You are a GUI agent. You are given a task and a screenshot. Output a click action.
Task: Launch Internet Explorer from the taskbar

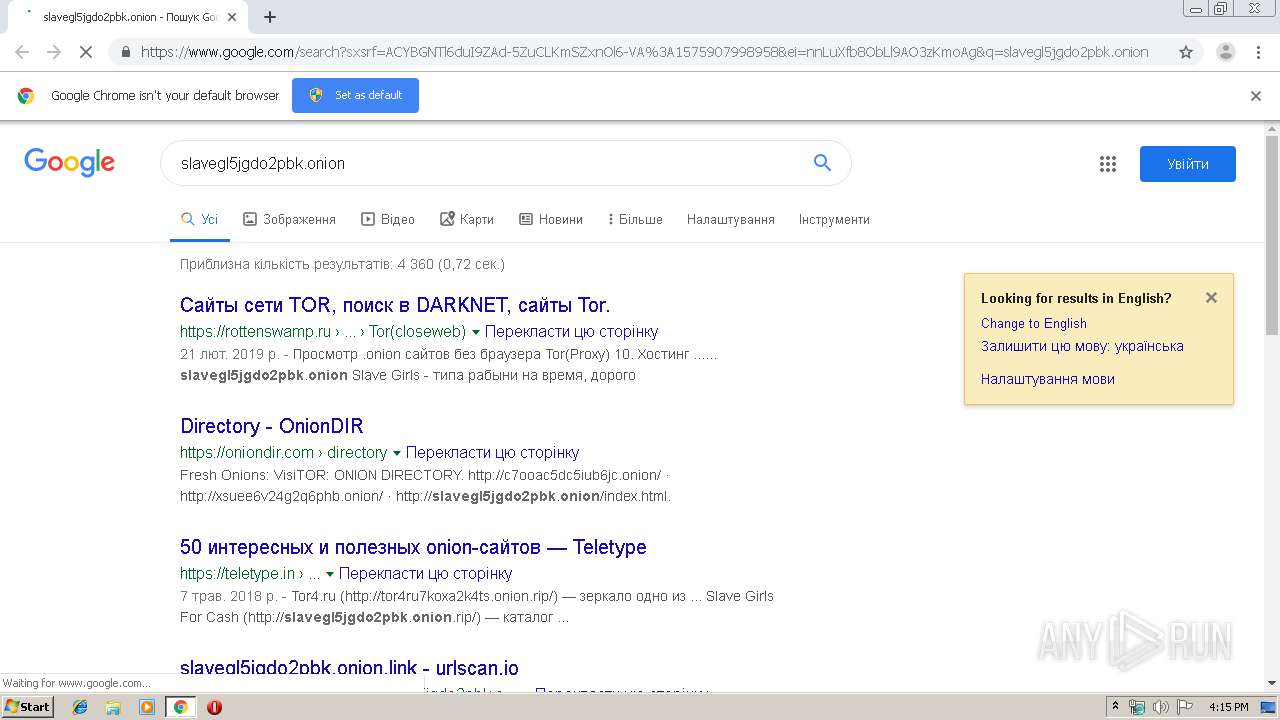point(80,707)
